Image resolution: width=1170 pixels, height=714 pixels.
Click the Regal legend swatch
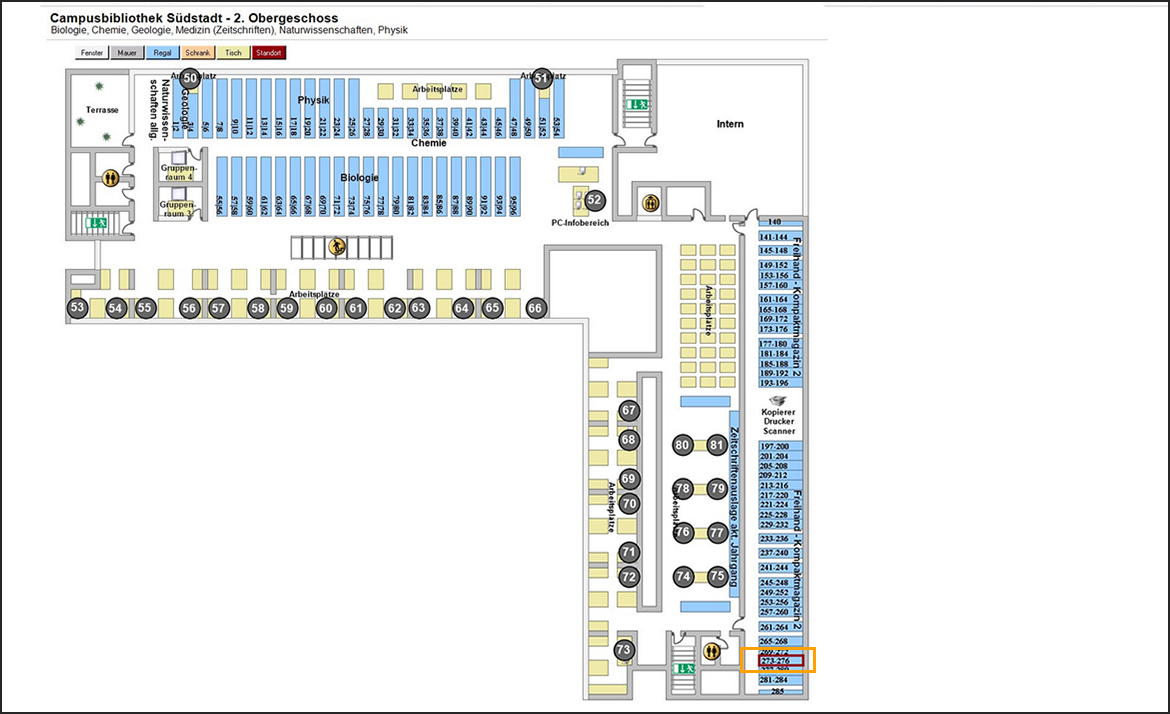163,53
